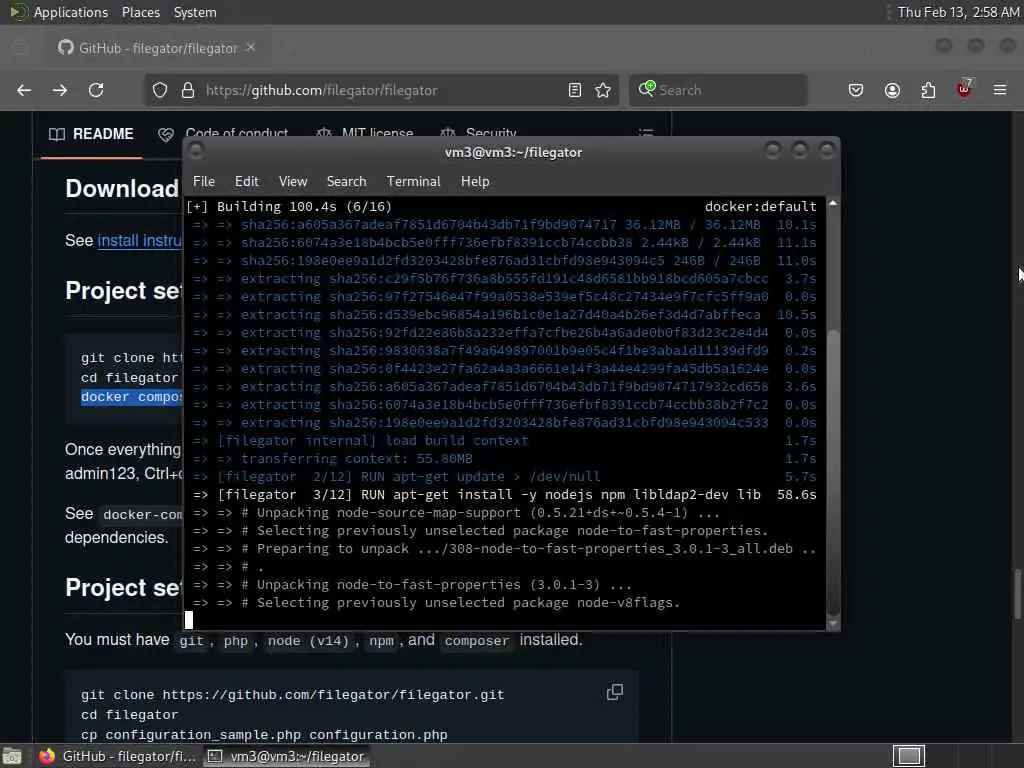Click the highlighted docker compose command line
This screenshot has height=768, width=1024.
point(131,397)
